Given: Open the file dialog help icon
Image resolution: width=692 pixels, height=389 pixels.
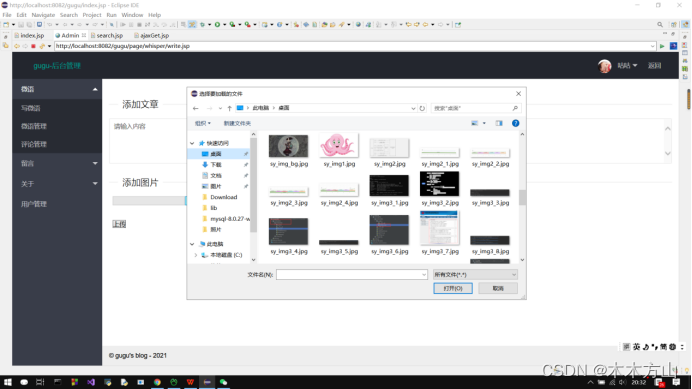Looking at the screenshot, I should [x=515, y=123].
